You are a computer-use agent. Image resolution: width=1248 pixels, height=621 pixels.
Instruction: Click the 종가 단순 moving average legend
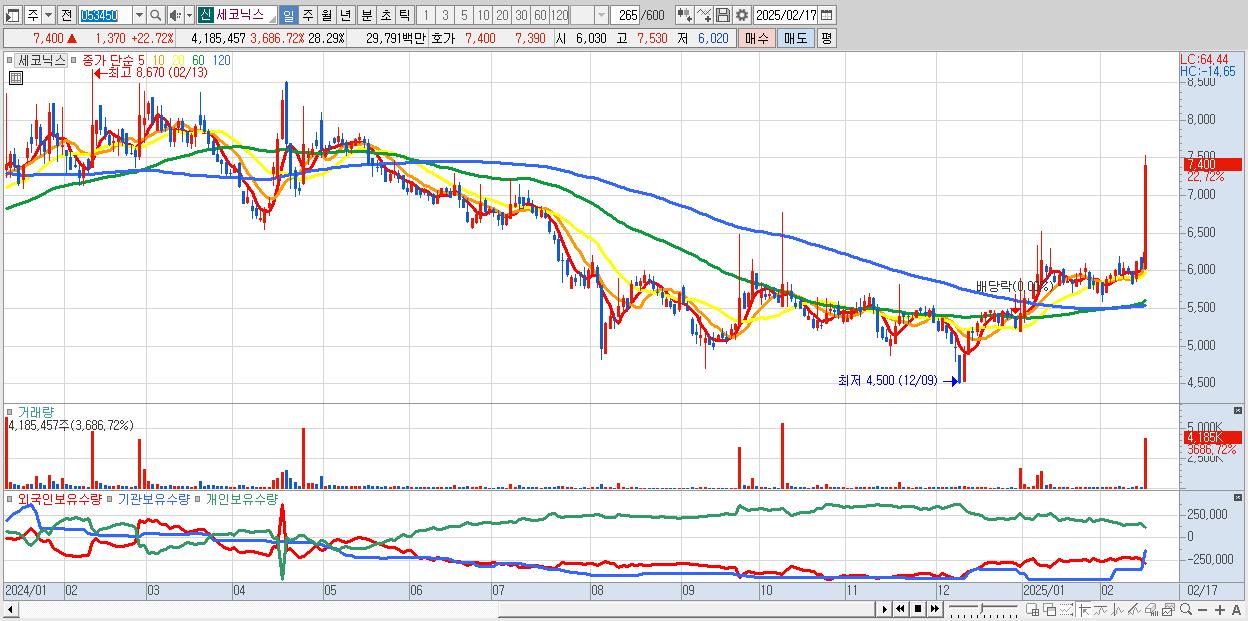(x=113, y=60)
